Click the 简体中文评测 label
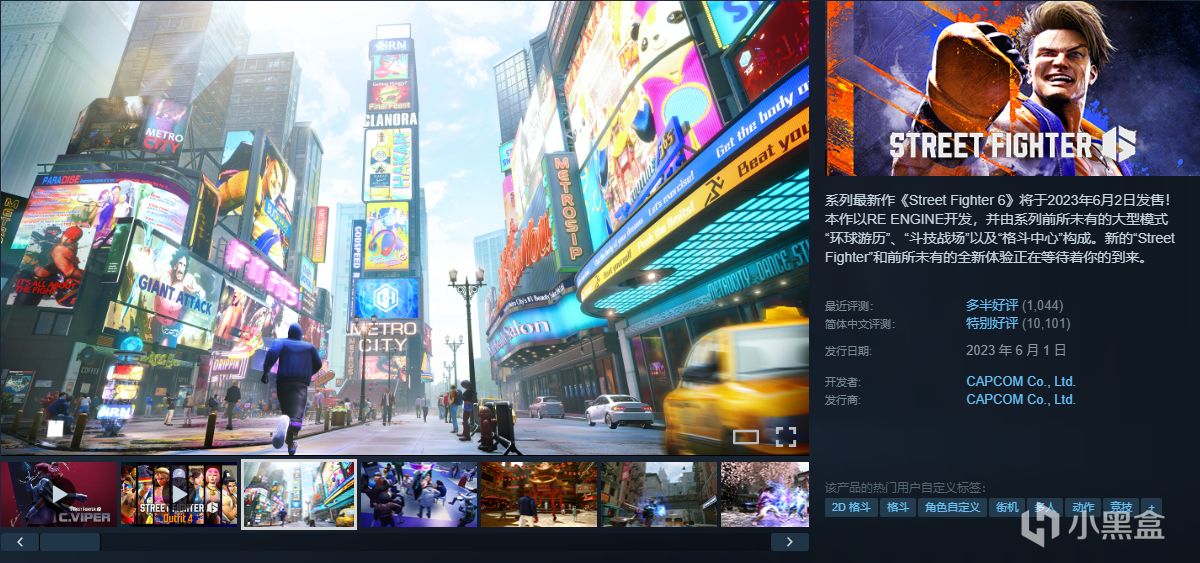1200x563 pixels. click(x=860, y=324)
